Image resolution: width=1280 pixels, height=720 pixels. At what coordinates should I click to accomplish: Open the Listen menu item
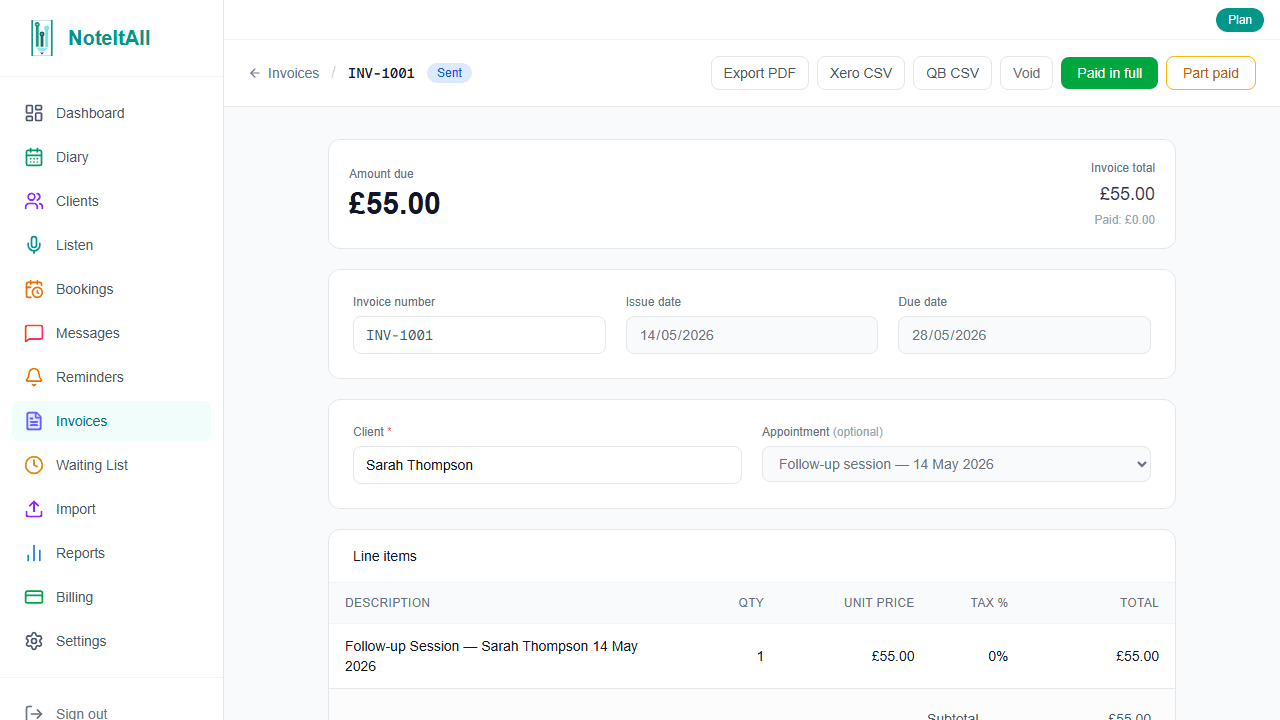click(111, 245)
